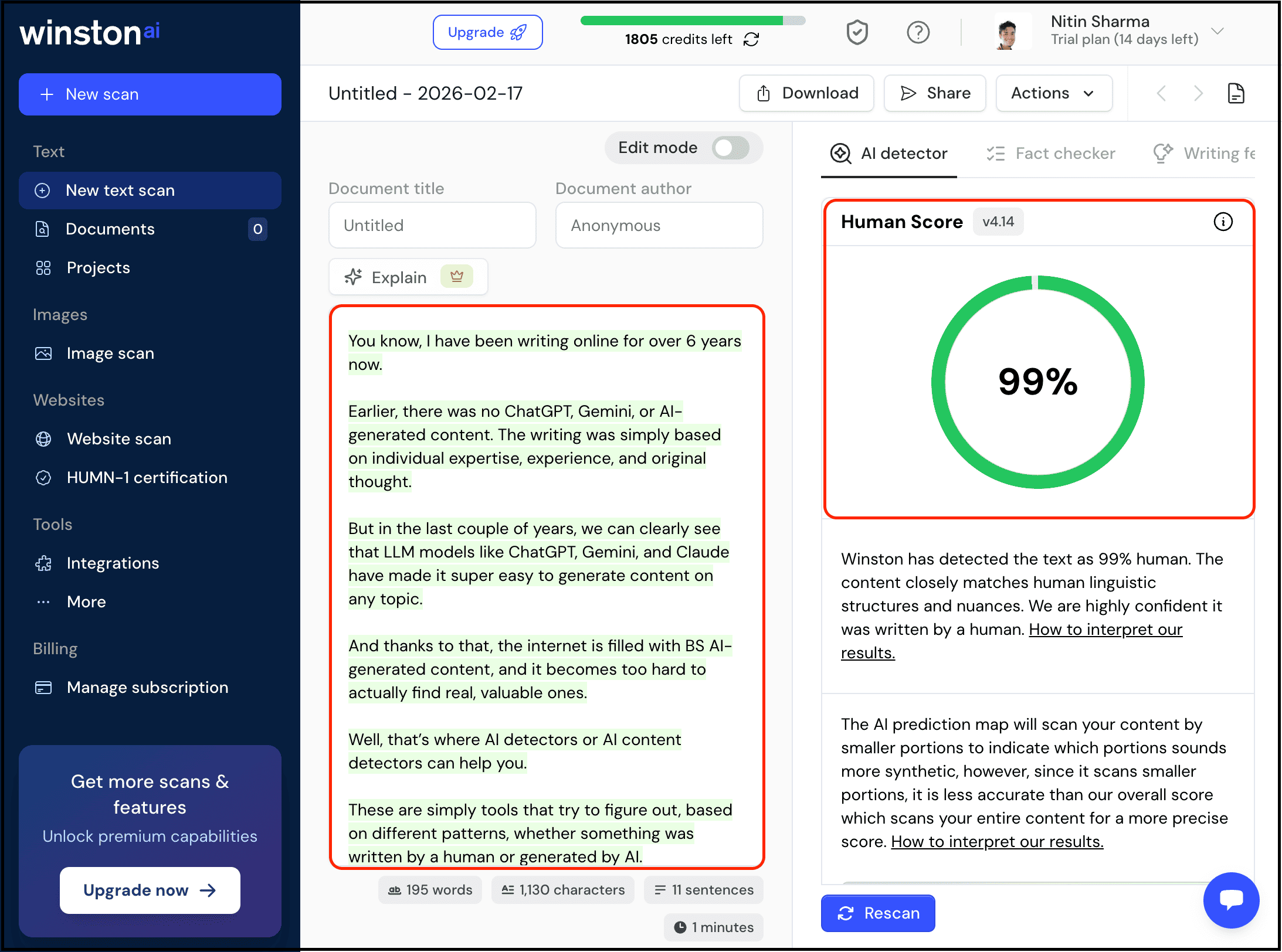
Task: Click the 11 sentences counter
Action: click(704, 890)
